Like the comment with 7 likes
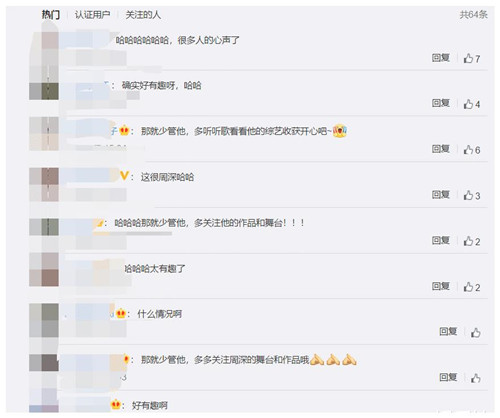This screenshot has height=418, width=500. pyautogui.click(x=471, y=59)
